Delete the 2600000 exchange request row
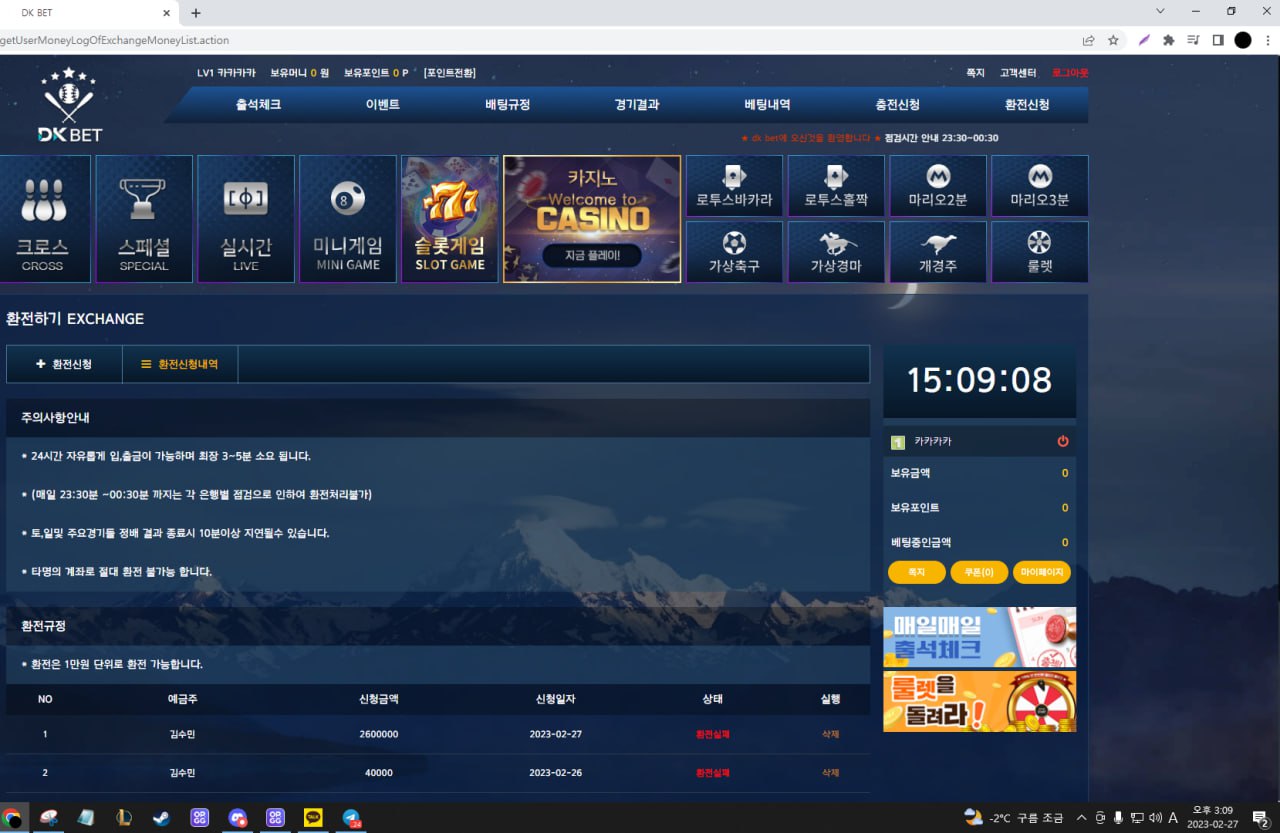This screenshot has width=1280, height=833. 830,734
